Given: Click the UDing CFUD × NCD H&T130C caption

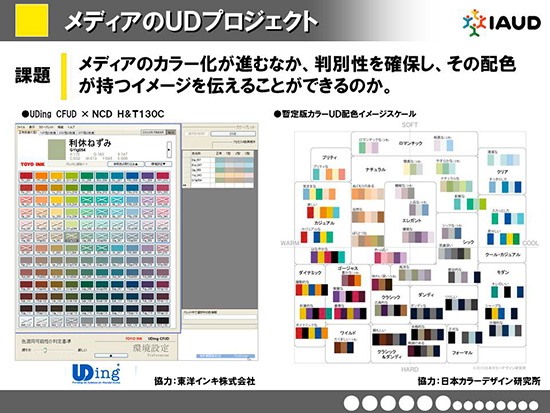Looking at the screenshot, I should pyautogui.click(x=93, y=114).
